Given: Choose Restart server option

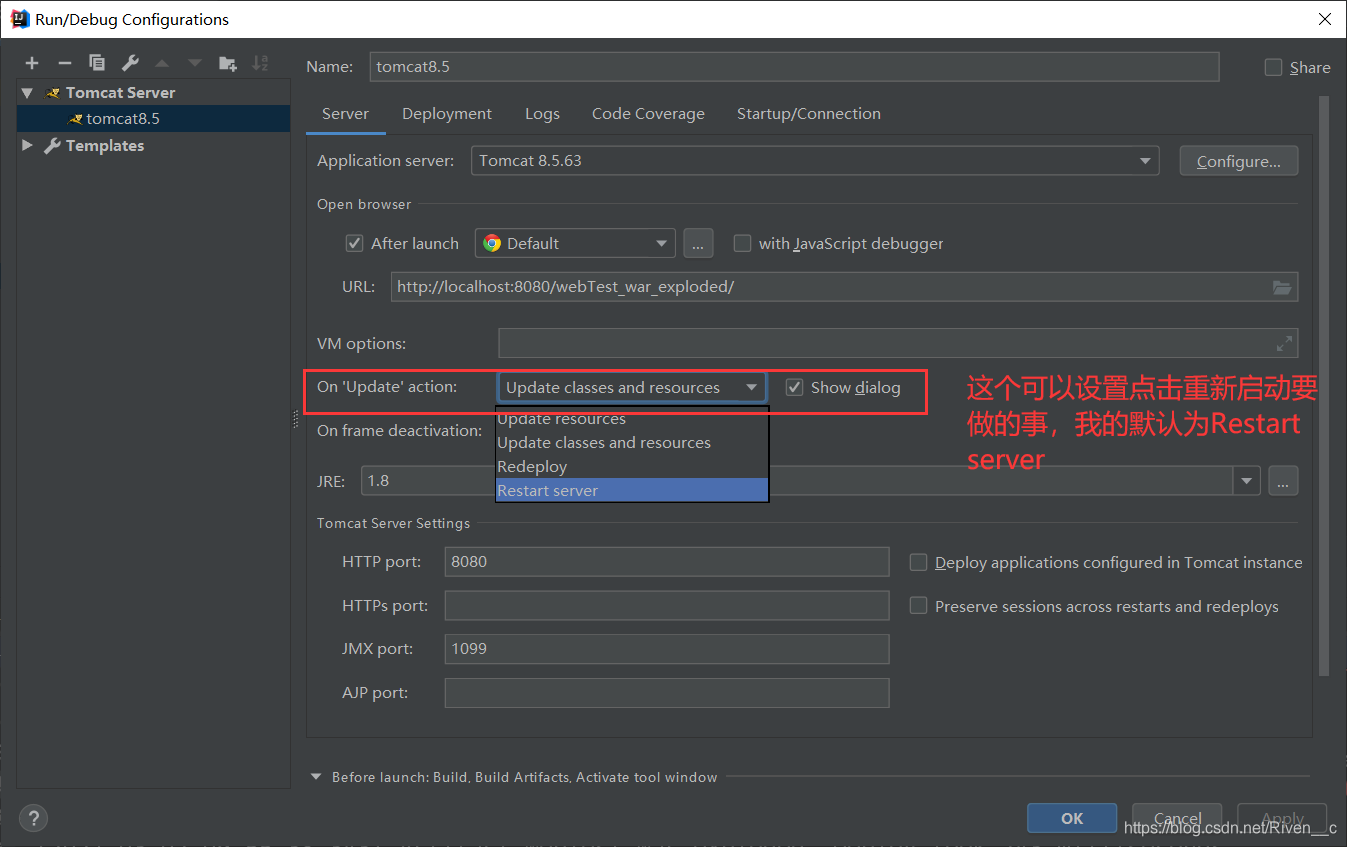Looking at the screenshot, I should coord(632,490).
